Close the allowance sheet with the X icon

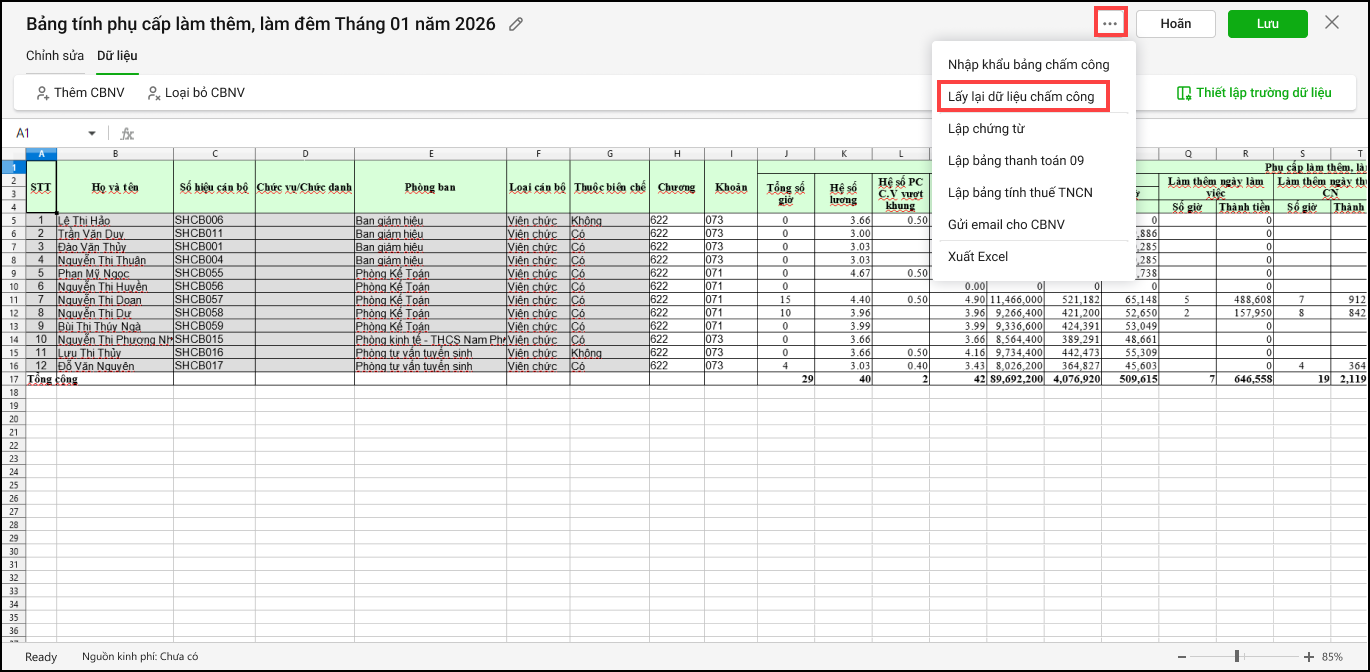1331,23
